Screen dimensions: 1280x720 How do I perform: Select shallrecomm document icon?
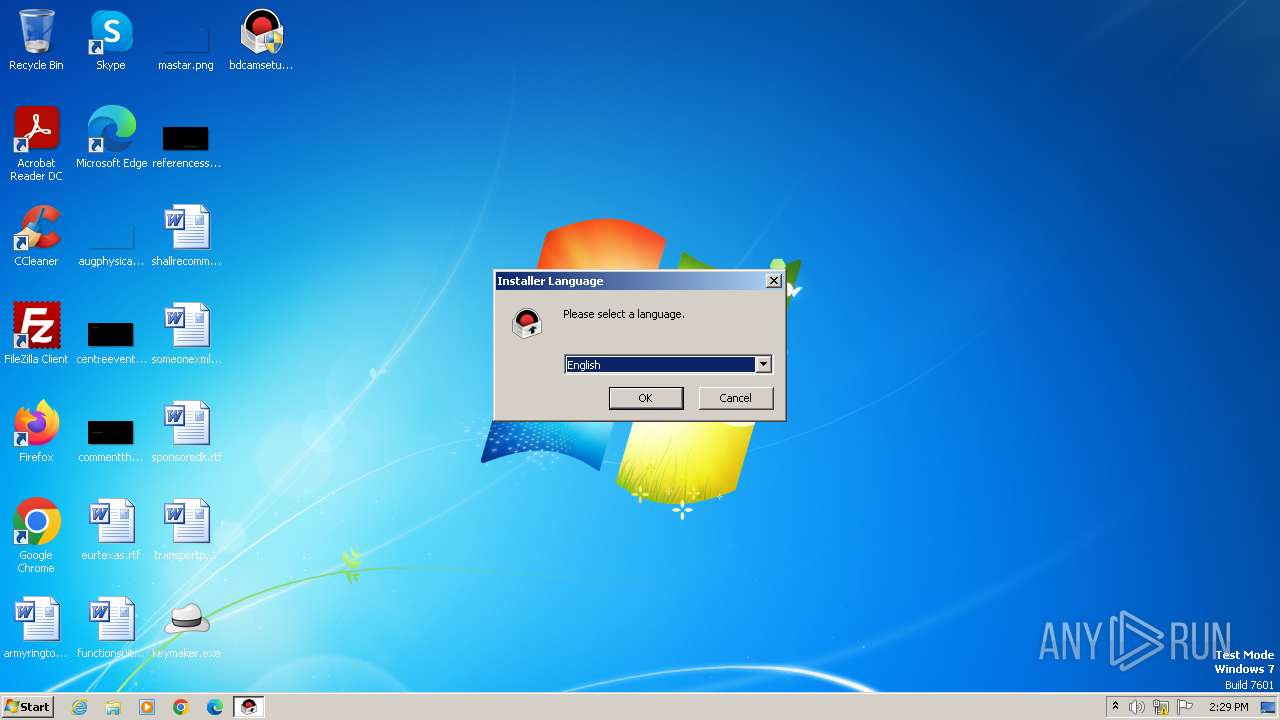point(186,236)
